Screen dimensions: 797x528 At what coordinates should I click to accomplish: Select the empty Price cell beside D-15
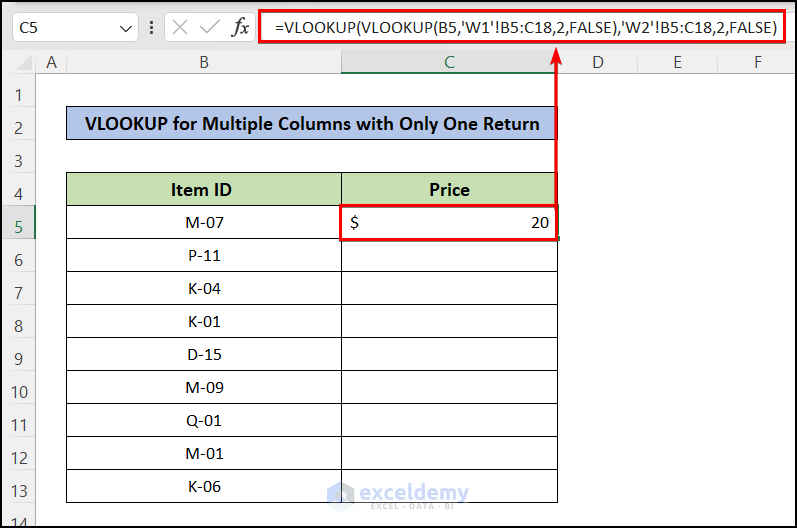[449, 354]
